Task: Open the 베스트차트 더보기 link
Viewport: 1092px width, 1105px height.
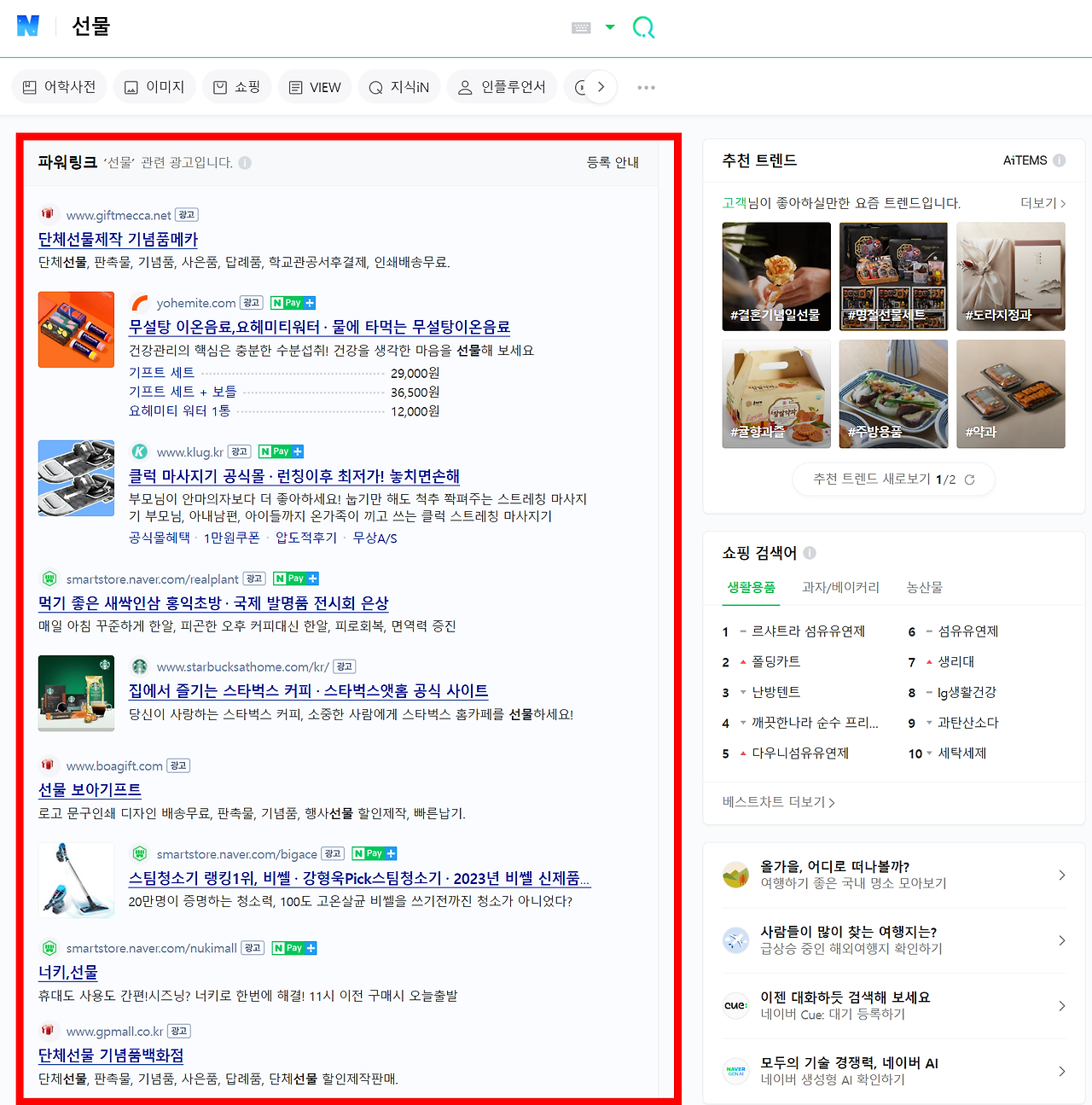Action: point(779,802)
